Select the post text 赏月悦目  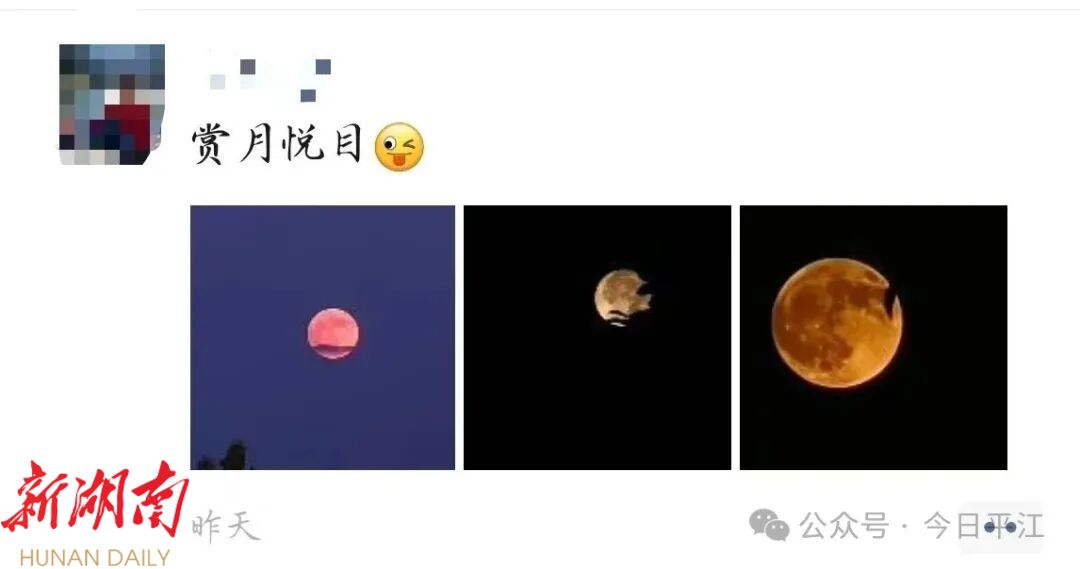tap(278, 145)
